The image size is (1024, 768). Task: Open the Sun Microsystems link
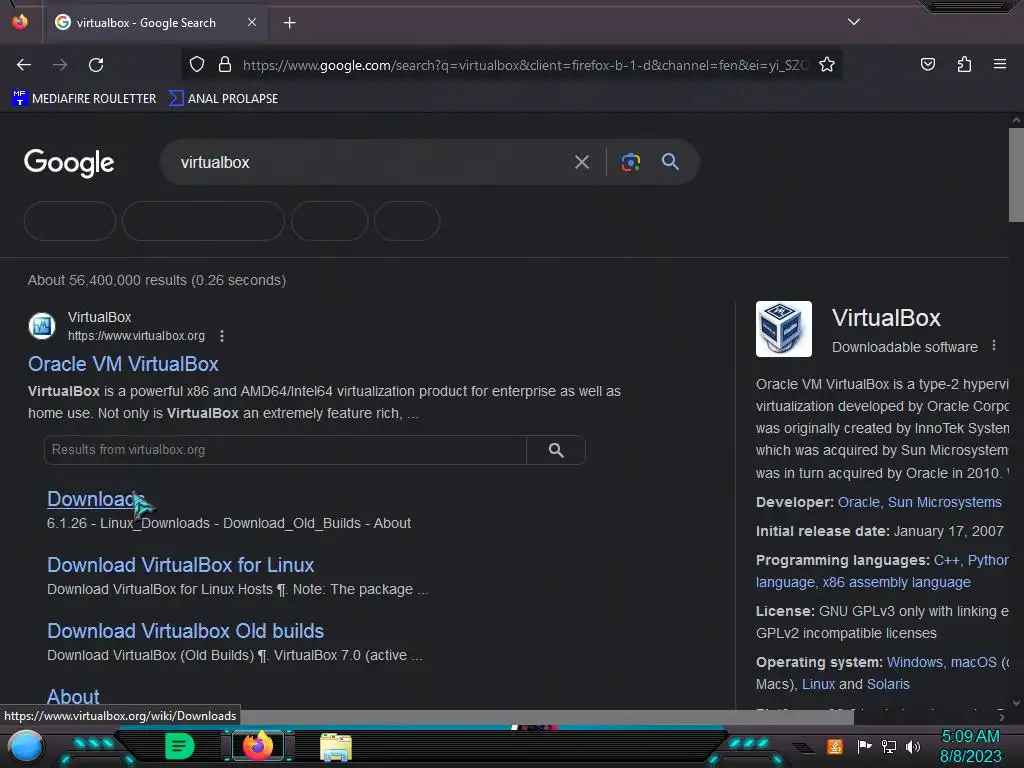point(944,502)
